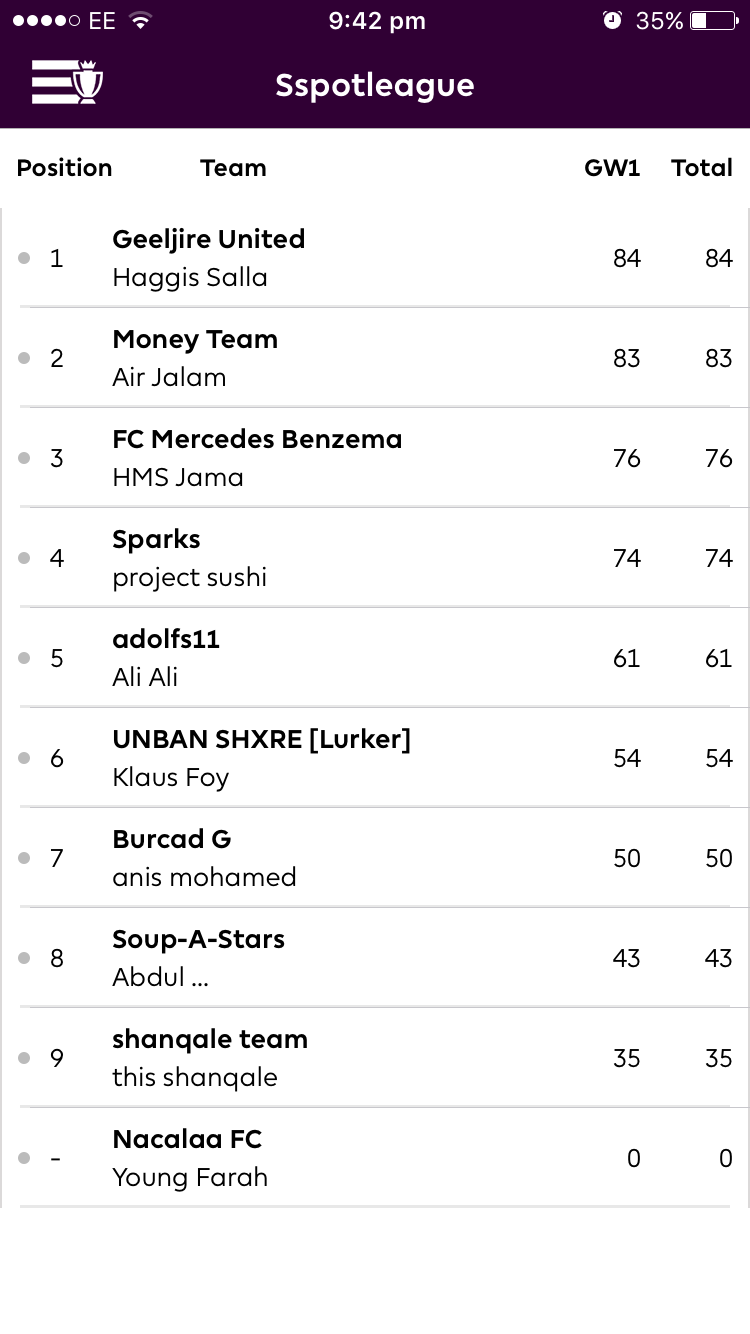Tap the Wi-Fi signal icon
The height and width of the screenshot is (1334, 750).
(140, 20)
